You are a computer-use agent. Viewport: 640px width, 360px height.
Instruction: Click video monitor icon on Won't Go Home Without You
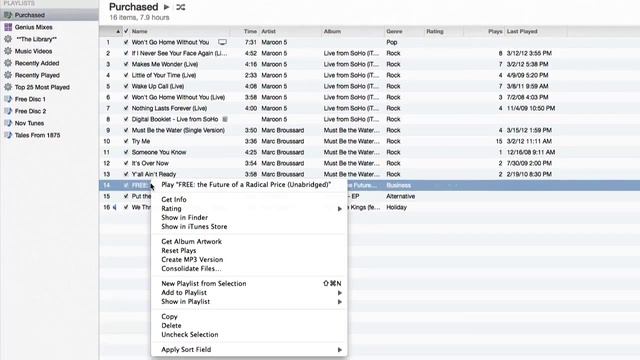(x=222, y=42)
